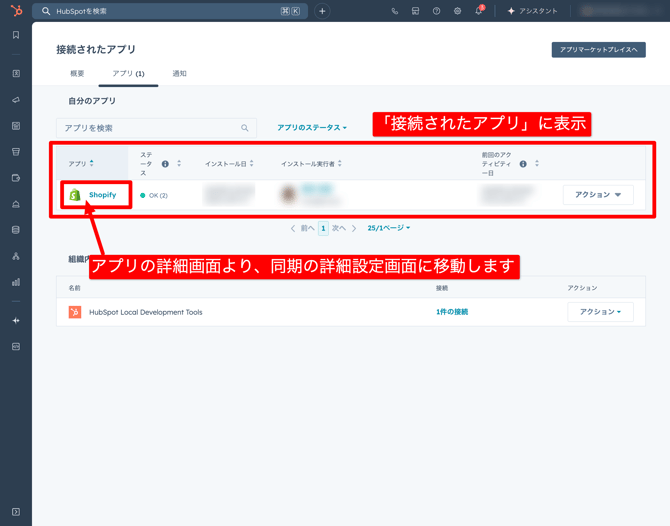This screenshot has height=526, width=670.
Task: Open the bookmarks icon in sidebar
Action: coord(15,35)
